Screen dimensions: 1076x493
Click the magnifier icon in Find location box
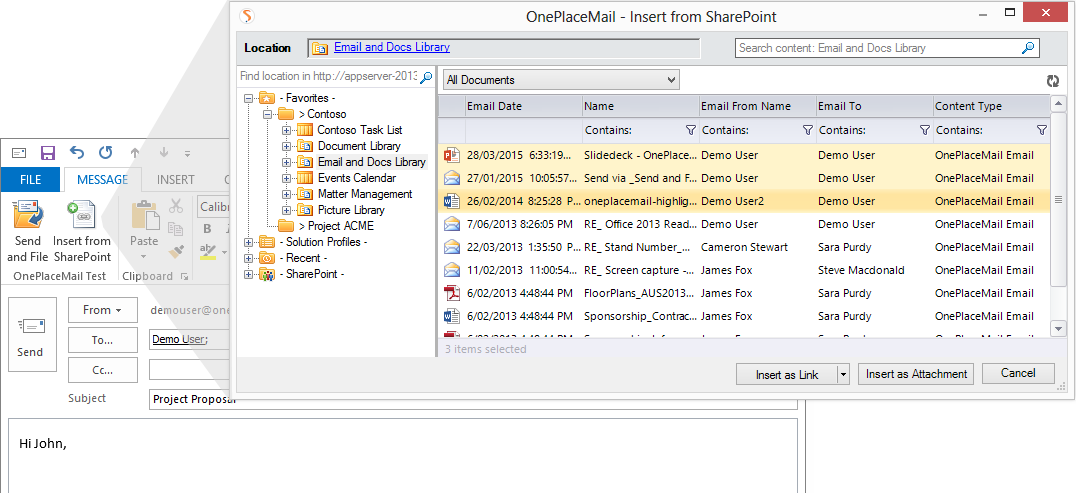426,77
